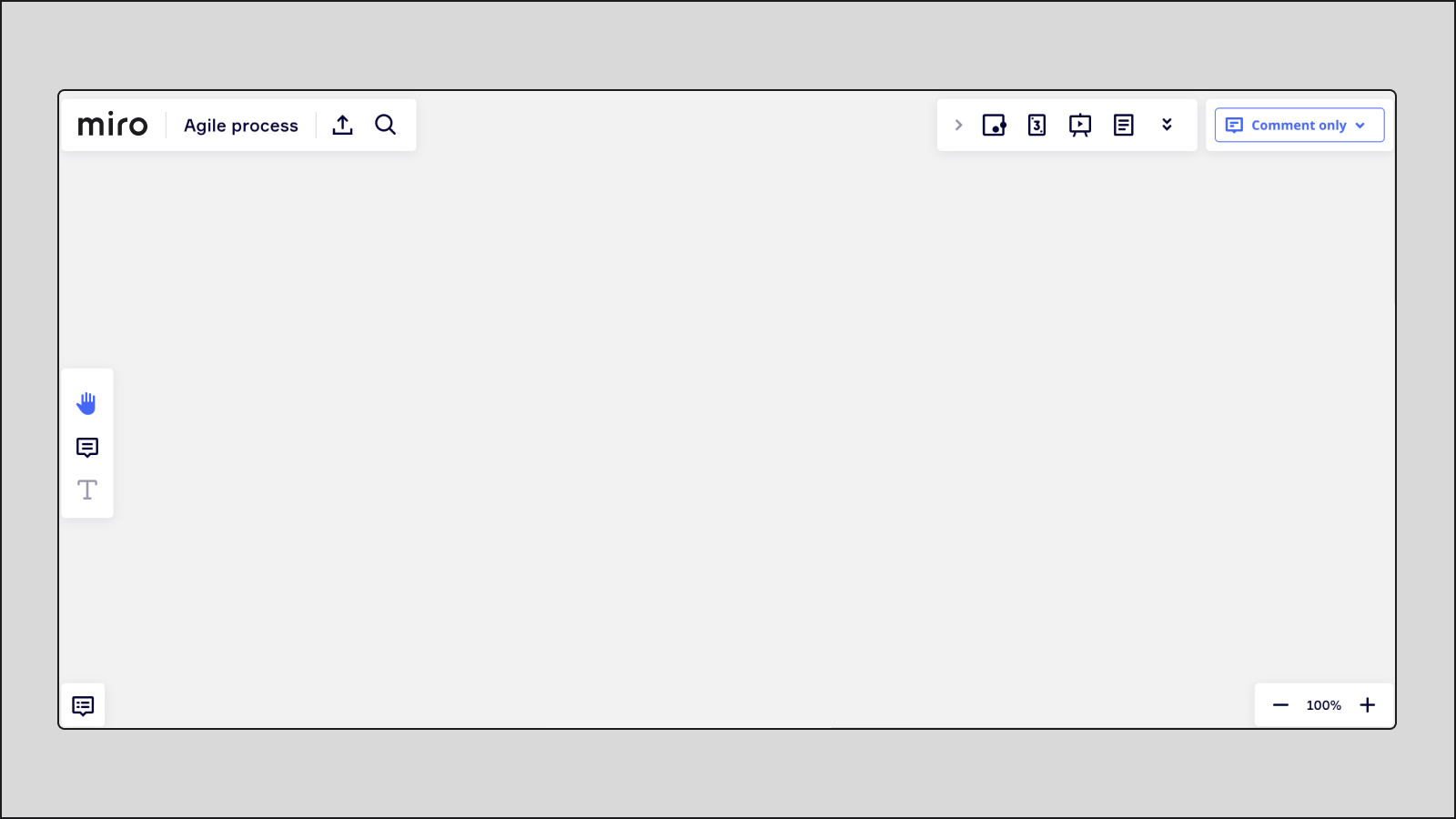The image size is (1456, 819).
Task: Toggle the hidden tools with double chevron
Action: (x=1168, y=125)
